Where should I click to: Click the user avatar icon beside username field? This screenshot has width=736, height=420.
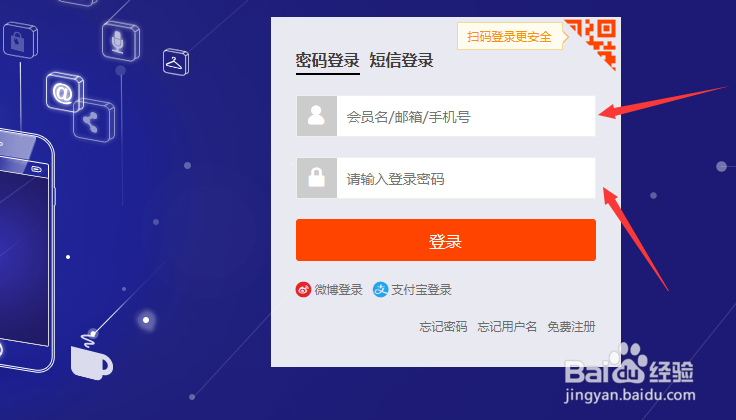pyautogui.click(x=316, y=116)
